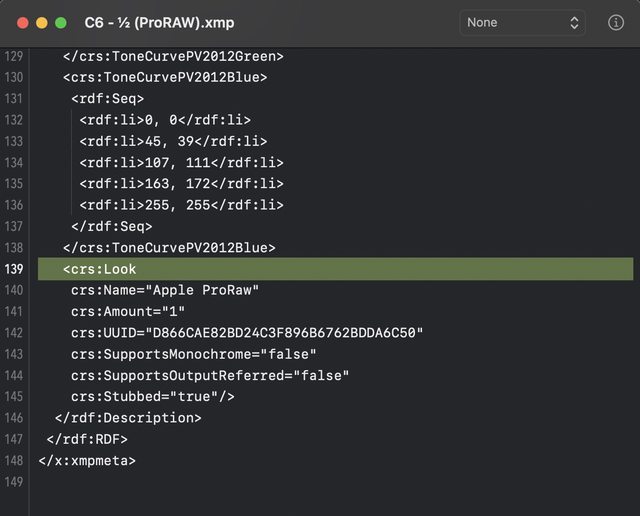This screenshot has width=640, height=516.
Task: Select line number 139 in gutter
Action: 14,269
